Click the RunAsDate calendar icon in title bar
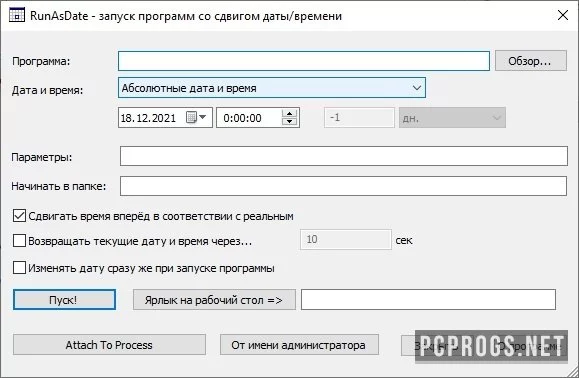This screenshot has width=579, height=378. pyautogui.click(x=17, y=15)
